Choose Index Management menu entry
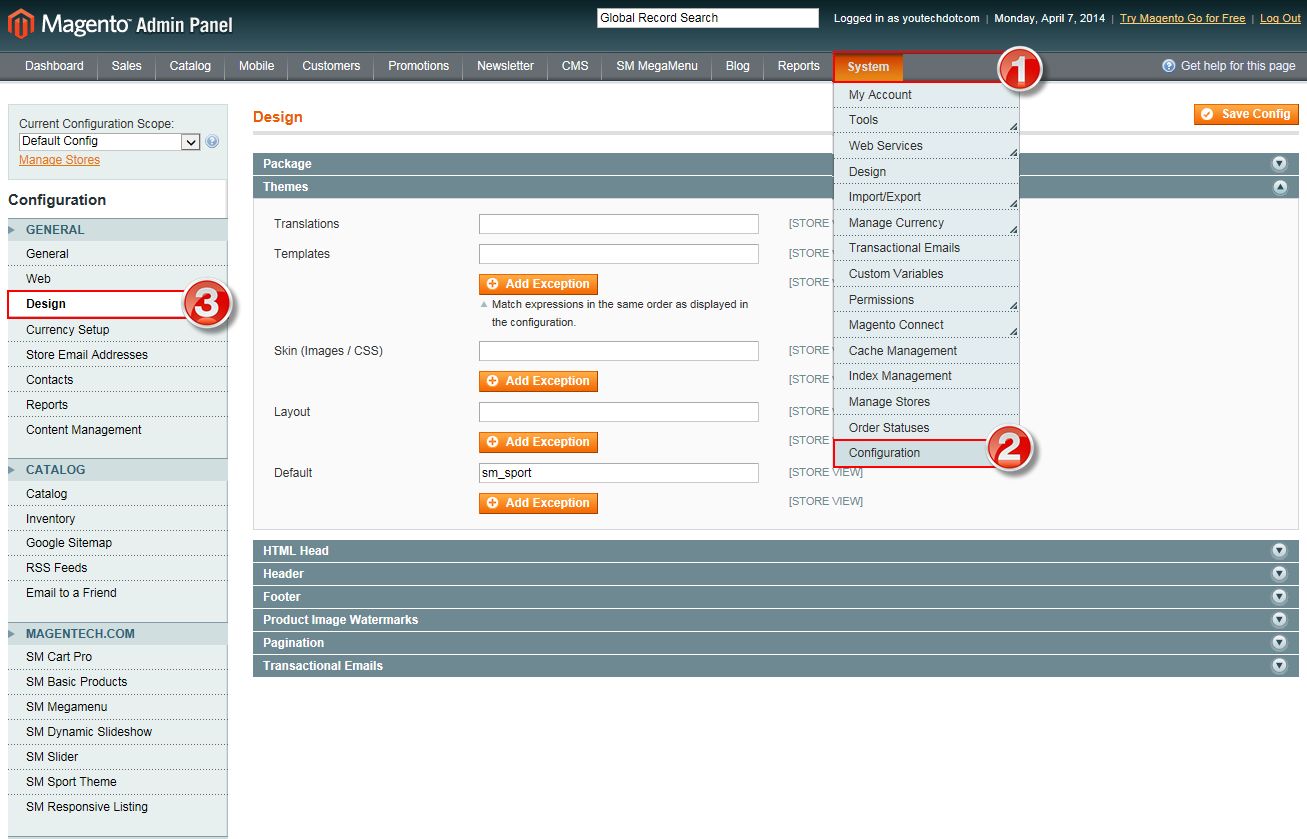 pyautogui.click(x=926, y=376)
